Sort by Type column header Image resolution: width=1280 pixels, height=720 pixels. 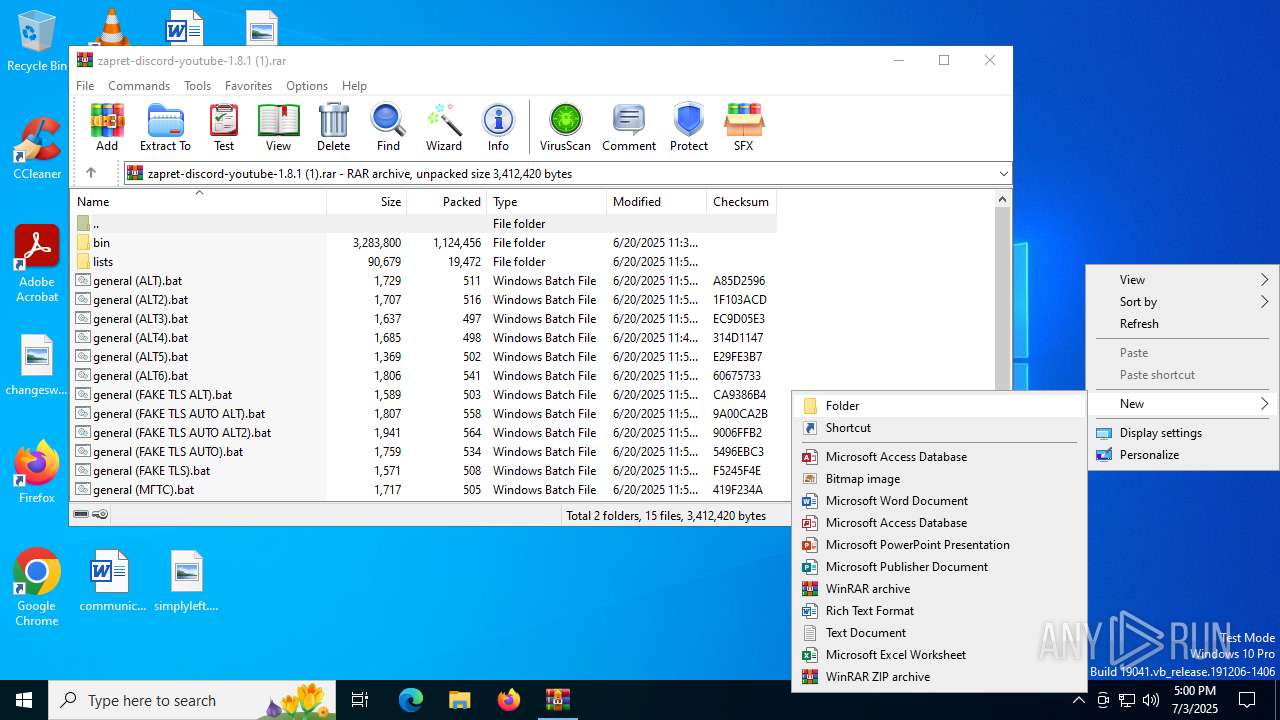[x=547, y=202]
